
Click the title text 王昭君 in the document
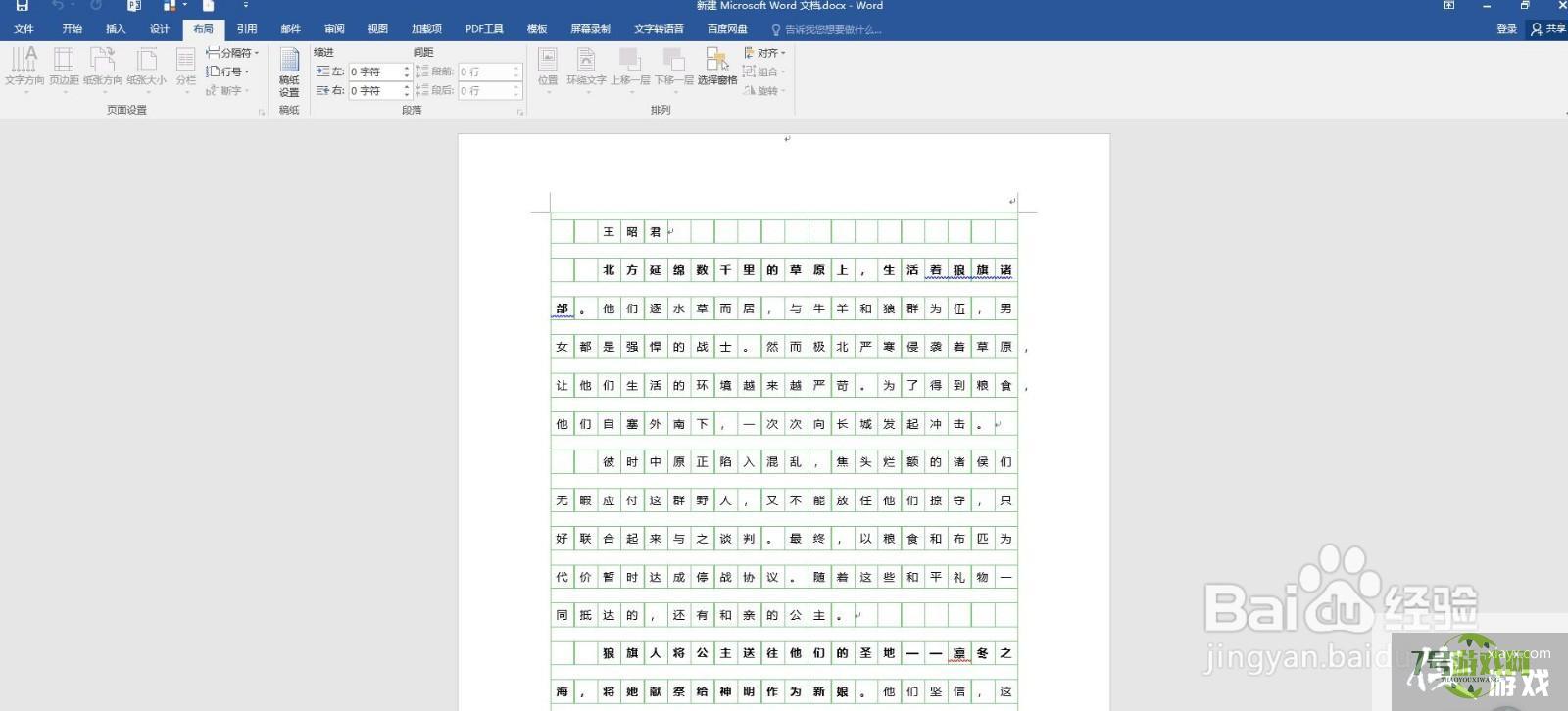pyautogui.click(x=632, y=232)
